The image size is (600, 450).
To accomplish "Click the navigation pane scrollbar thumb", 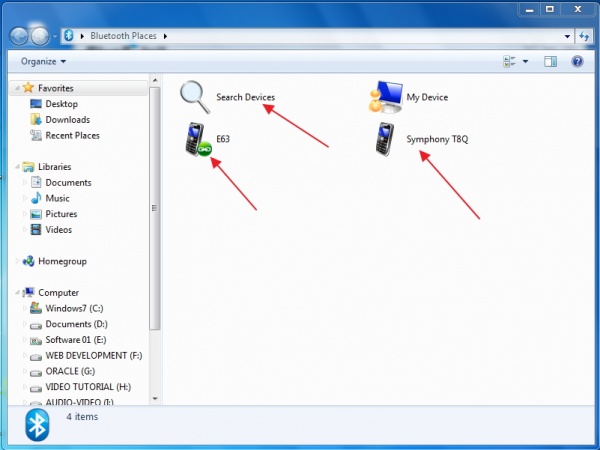I will 155,208.
